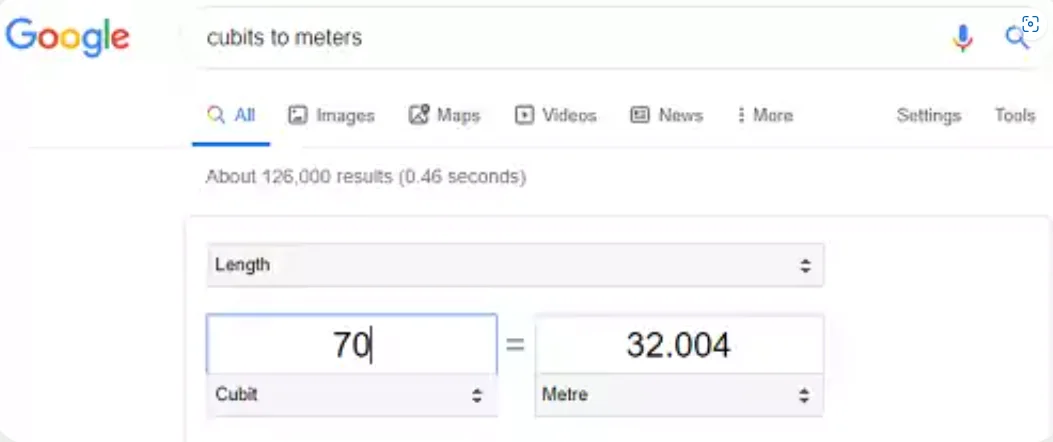Image resolution: width=1053 pixels, height=442 pixels.
Task: Expand the Cubit unit dropdown
Action: (351, 395)
